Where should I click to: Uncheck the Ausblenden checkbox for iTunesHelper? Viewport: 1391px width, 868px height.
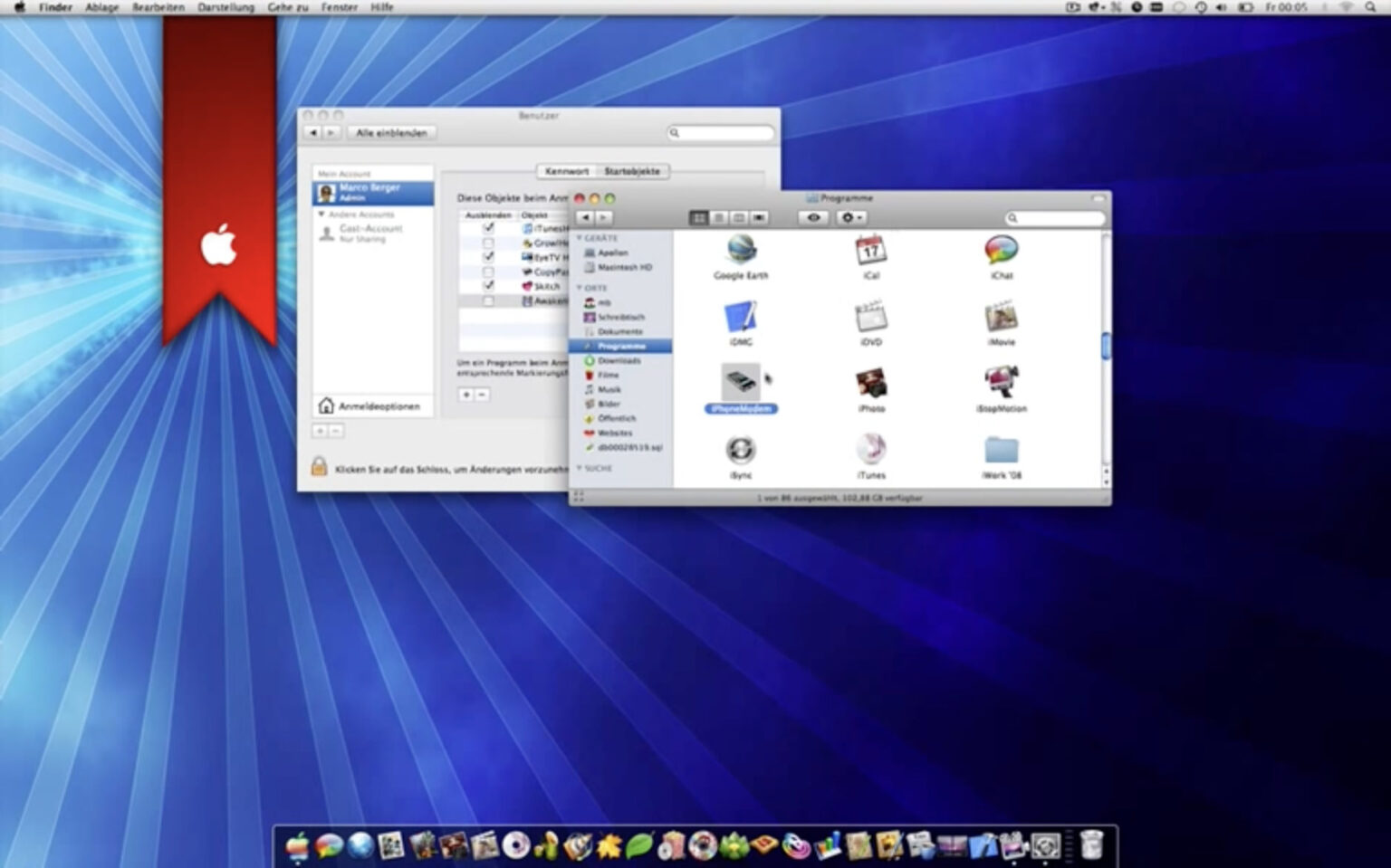[488, 228]
